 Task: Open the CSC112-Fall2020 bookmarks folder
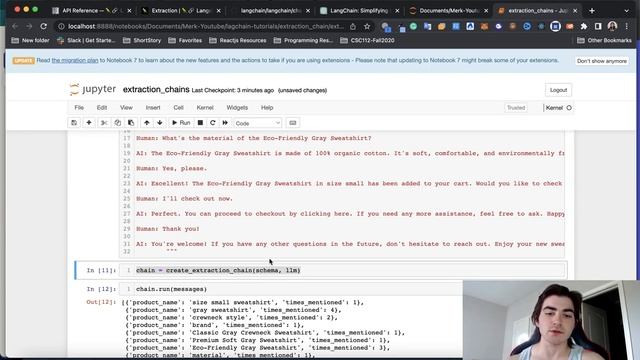pos(367,40)
